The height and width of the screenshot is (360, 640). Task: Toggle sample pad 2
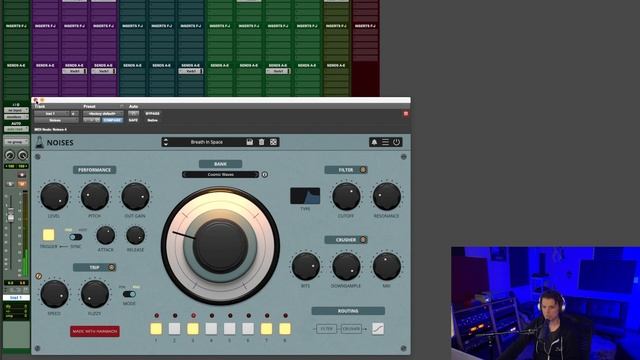[174, 329]
